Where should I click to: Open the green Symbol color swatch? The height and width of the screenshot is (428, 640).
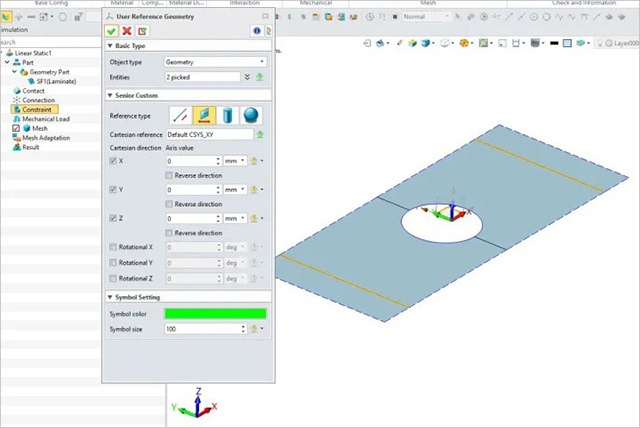215,314
